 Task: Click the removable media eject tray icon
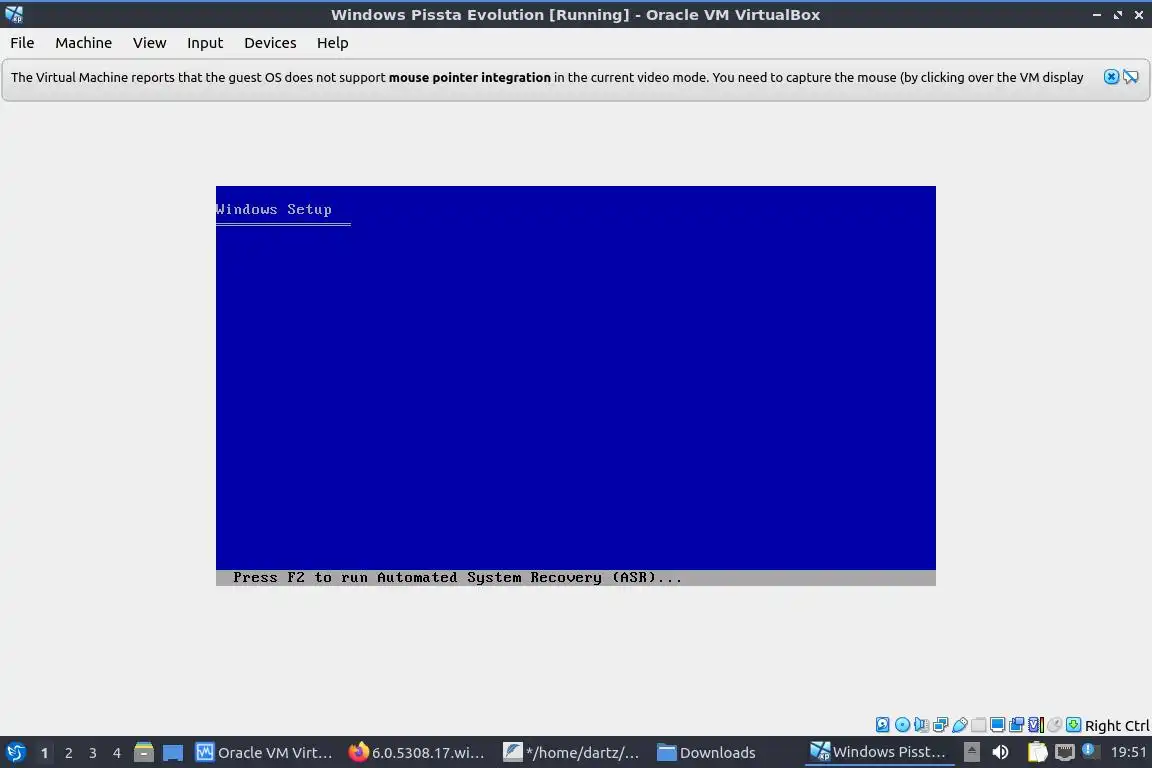coord(971,752)
